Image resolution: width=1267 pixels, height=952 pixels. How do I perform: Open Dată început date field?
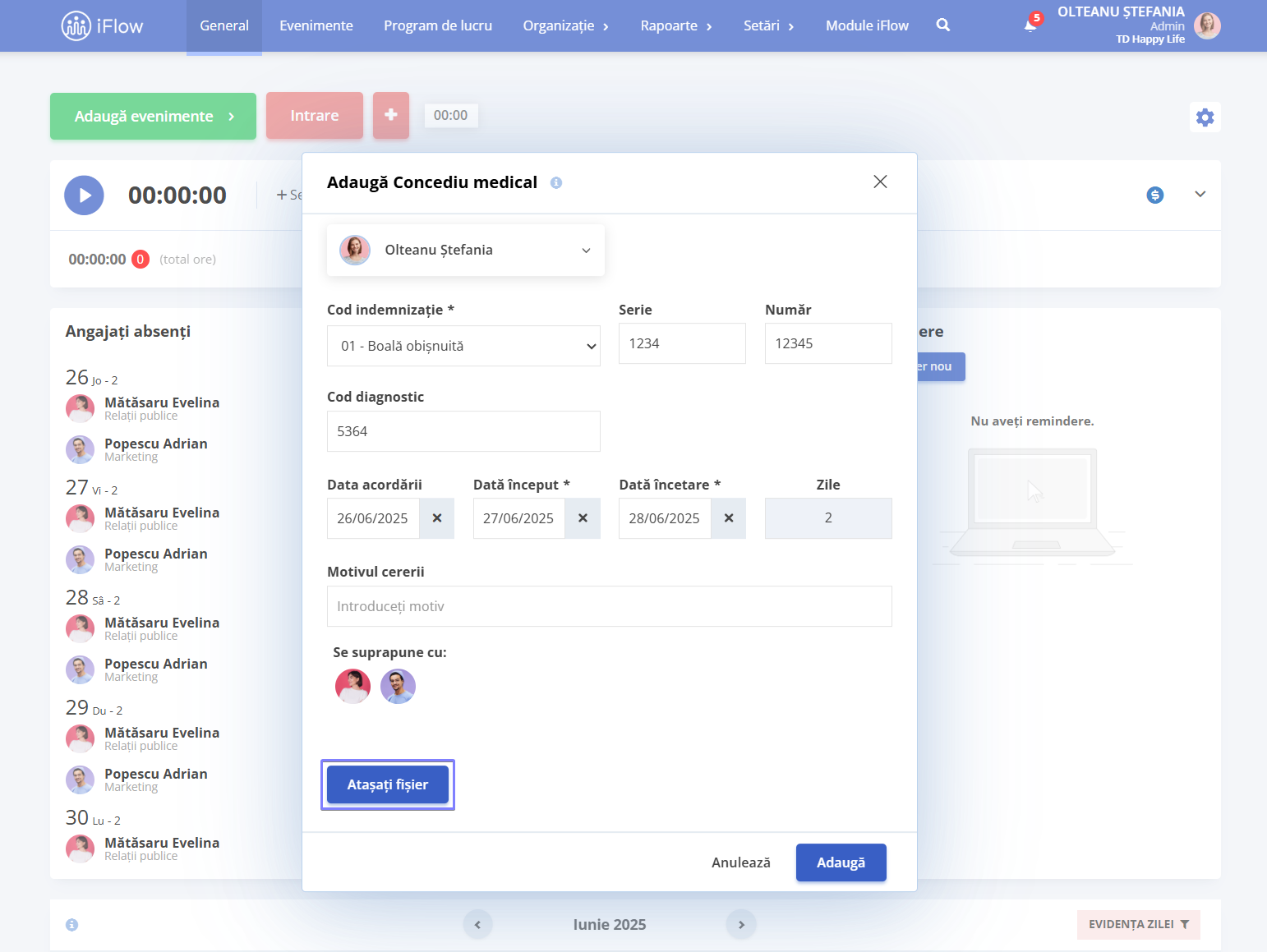tap(519, 518)
